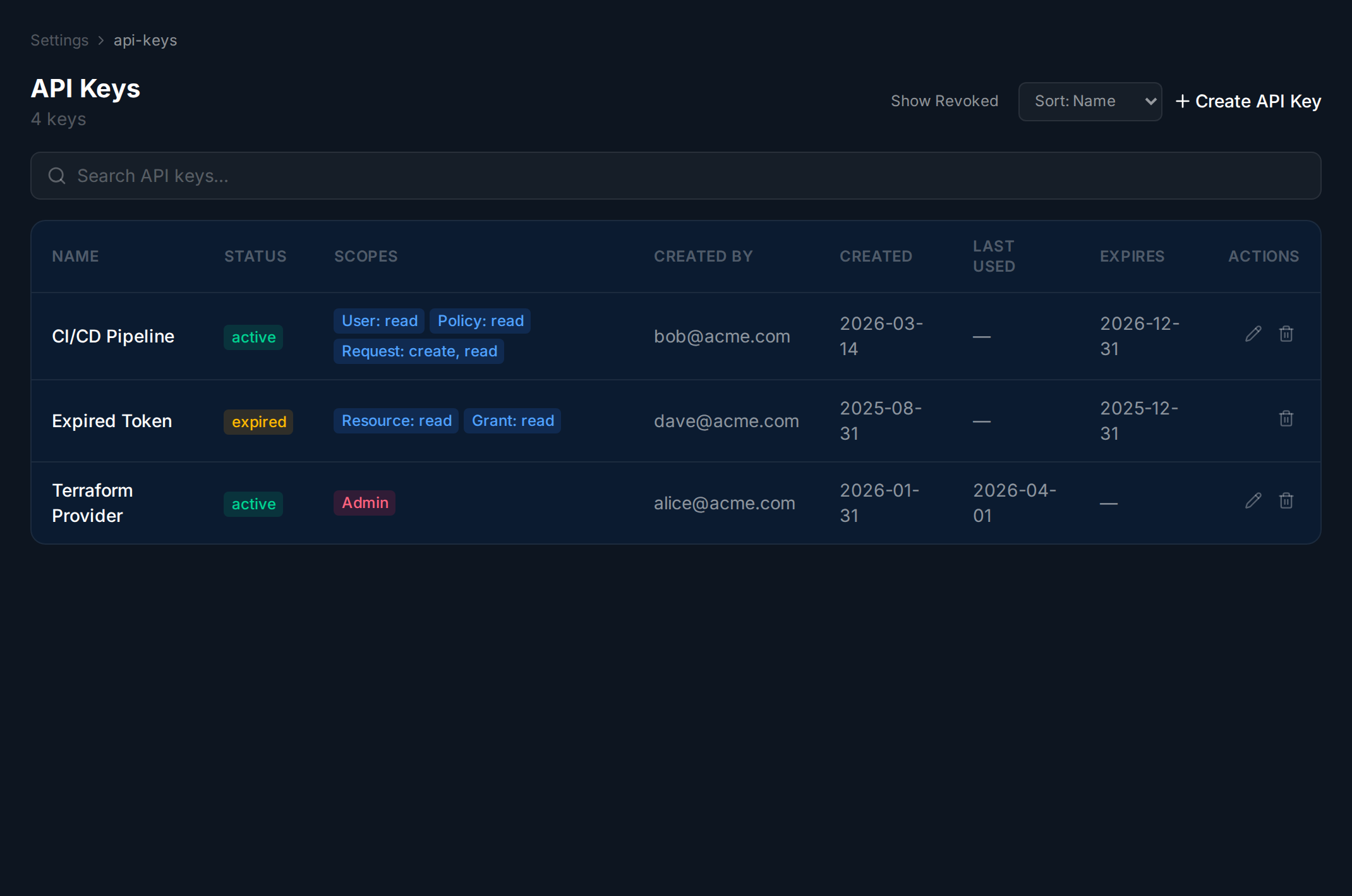This screenshot has height=896, width=1352.
Task: Click created date 2025-08-31
Action: (881, 421)
